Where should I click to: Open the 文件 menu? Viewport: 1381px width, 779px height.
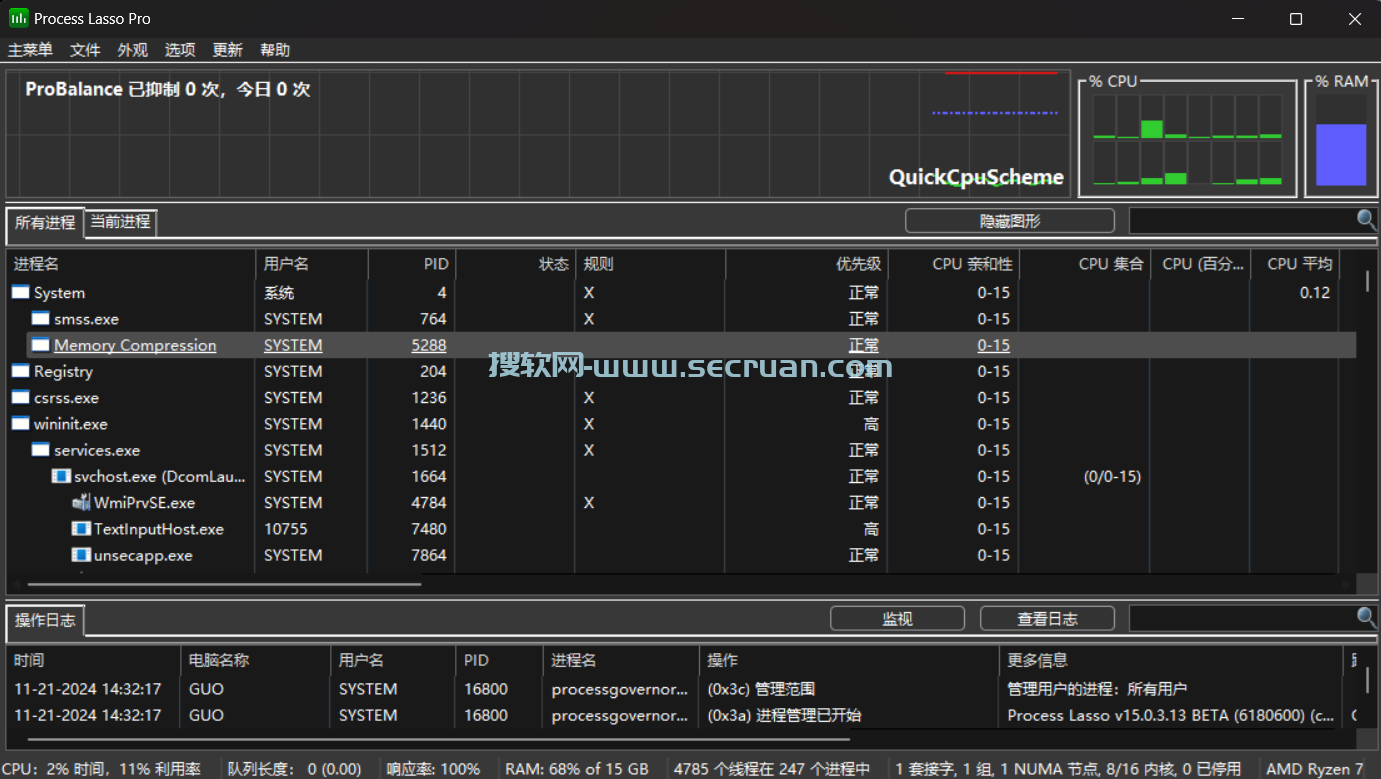tap(85, 50)
